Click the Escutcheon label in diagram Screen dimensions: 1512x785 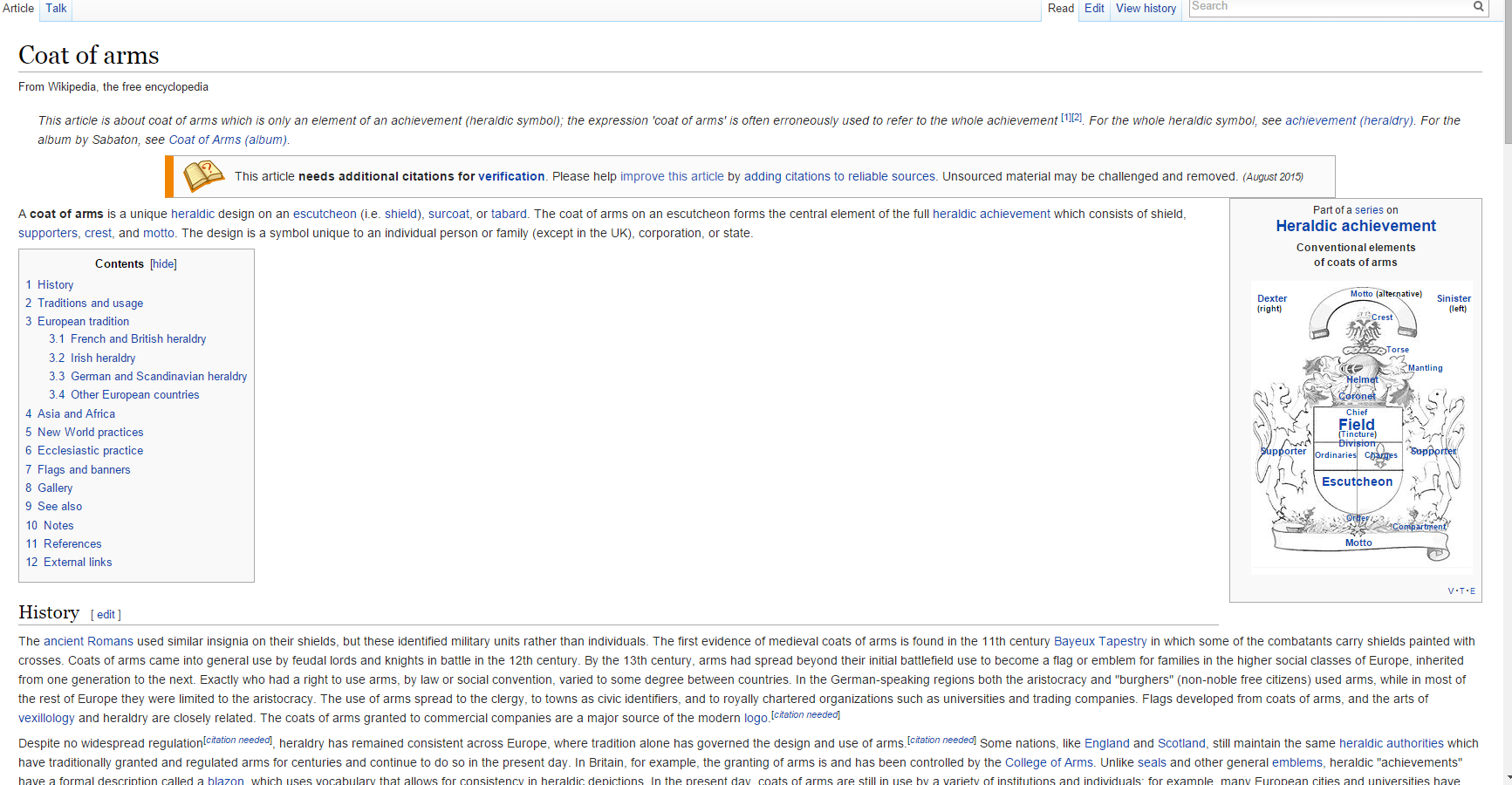coord(1357,481)
